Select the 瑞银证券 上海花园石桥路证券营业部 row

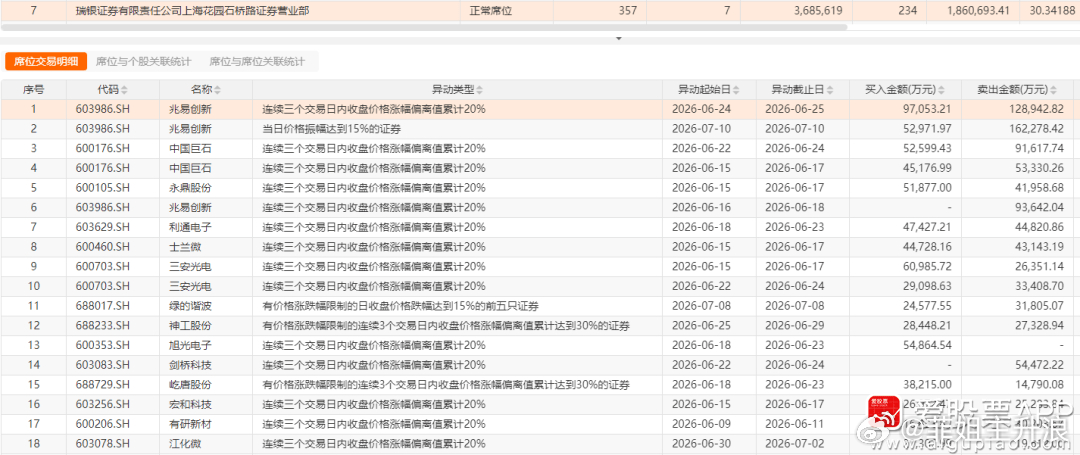(540, 11)
